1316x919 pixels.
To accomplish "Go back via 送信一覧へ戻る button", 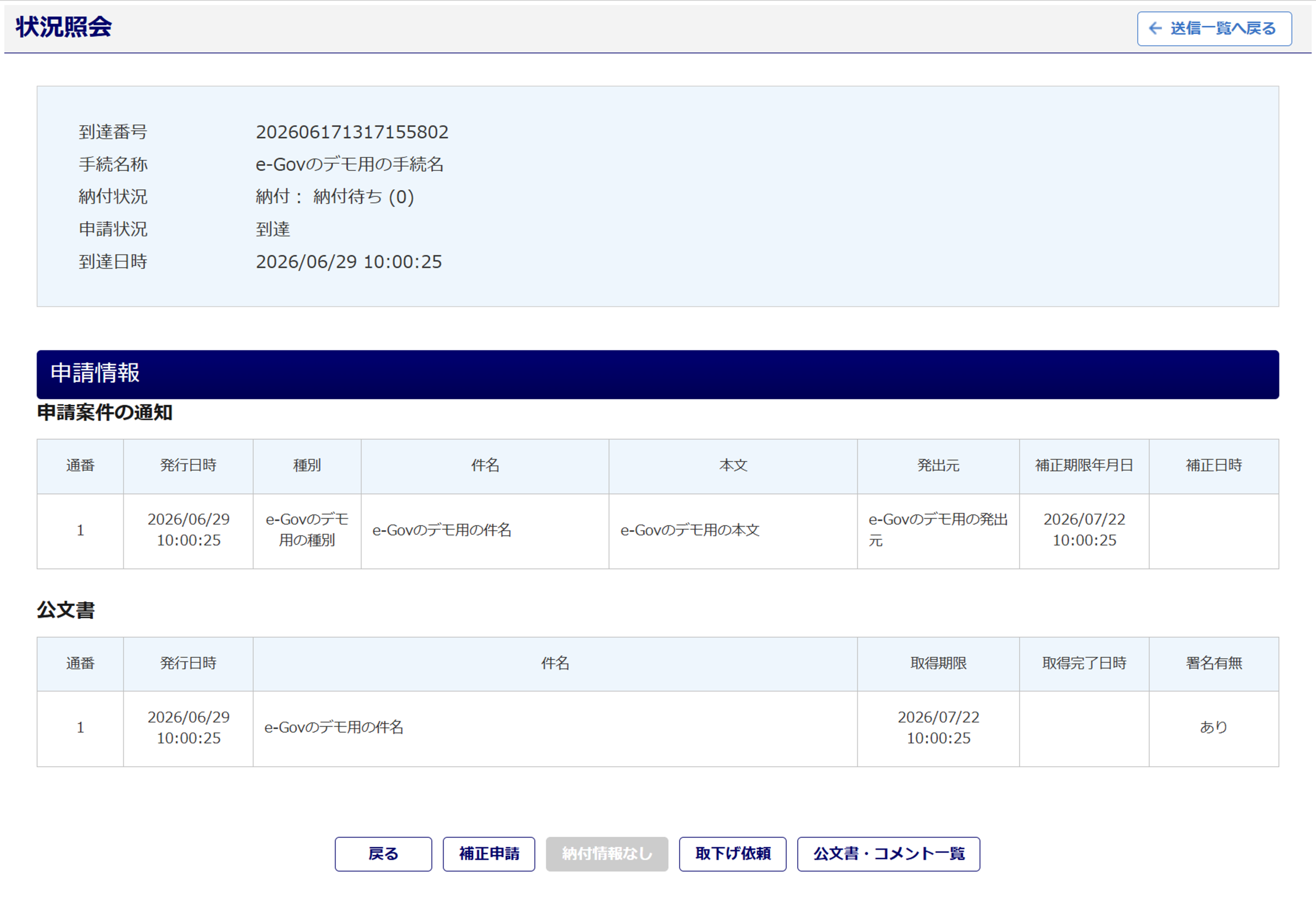I will tap(1215, 29).
